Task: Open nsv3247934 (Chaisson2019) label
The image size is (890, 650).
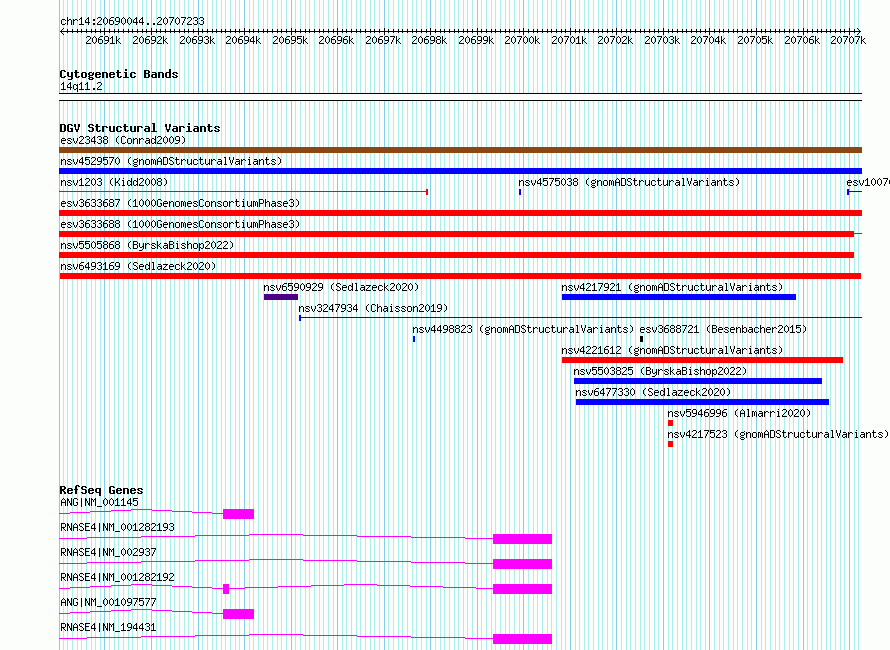Action: [x=373, y=308]
